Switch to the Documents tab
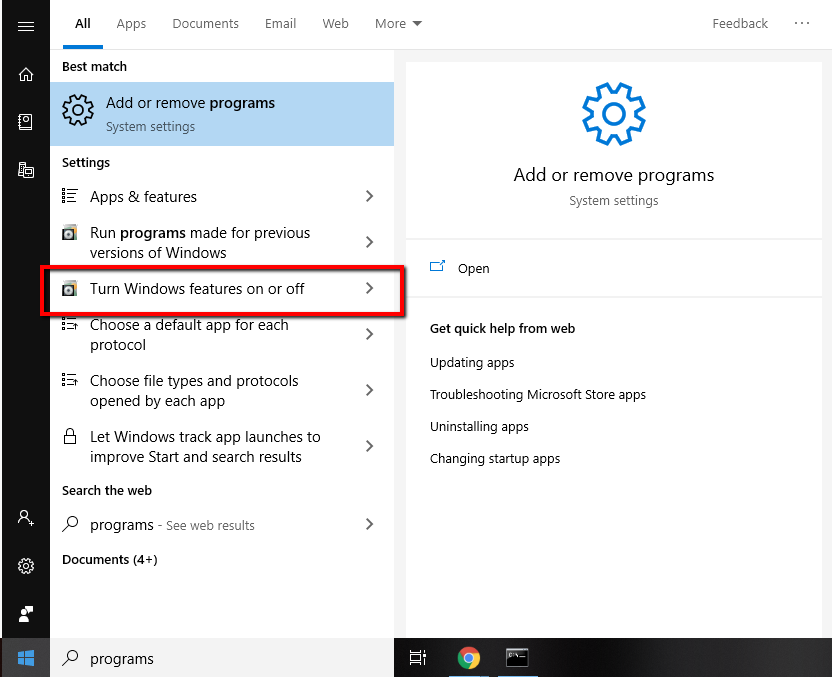The height and width of the screenshot is (677, 832). coord(205,23)
